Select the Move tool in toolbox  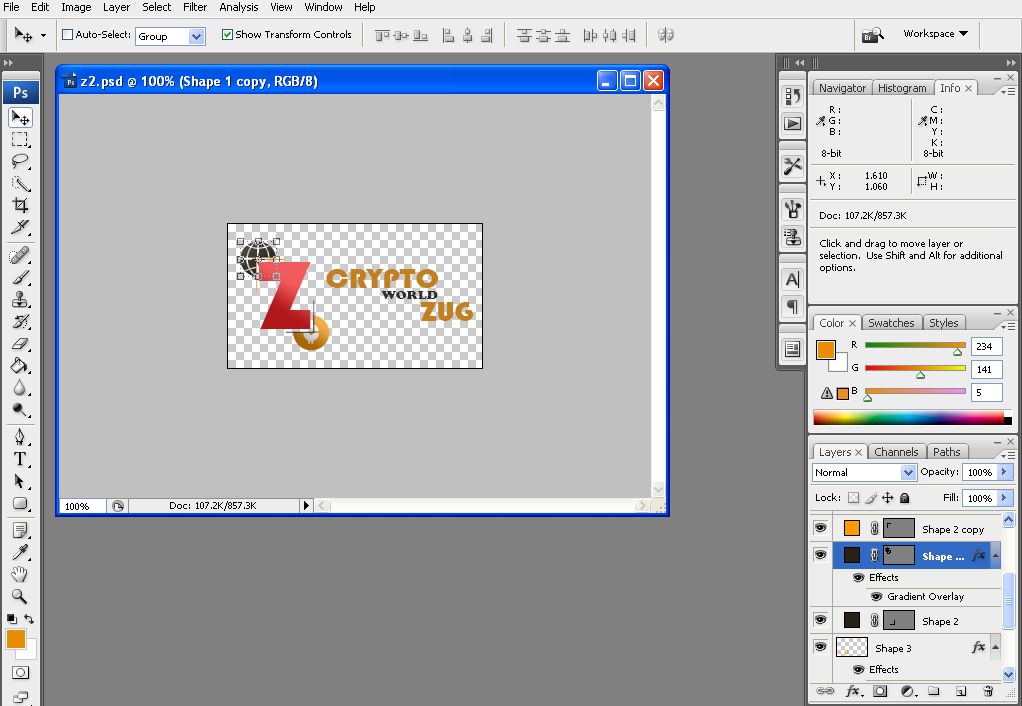pos(20,117)
